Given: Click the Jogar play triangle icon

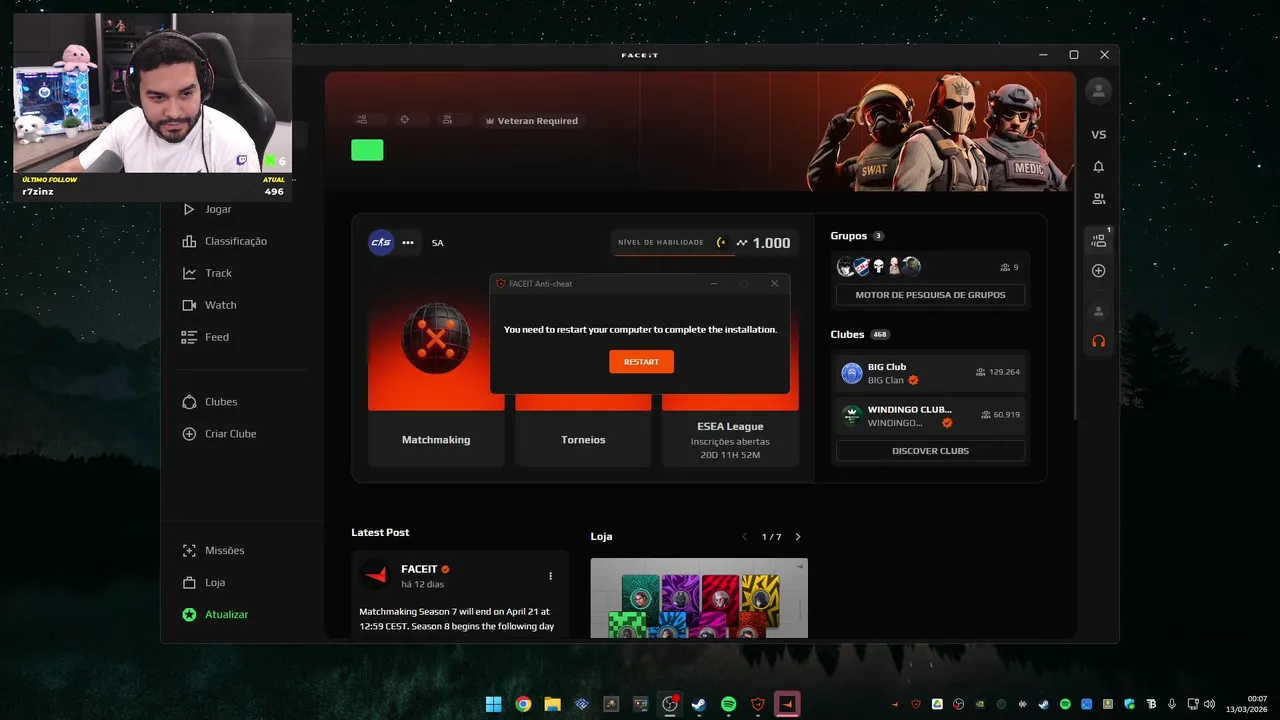Looking at the screenshot, I should click(x=189, y=209).
